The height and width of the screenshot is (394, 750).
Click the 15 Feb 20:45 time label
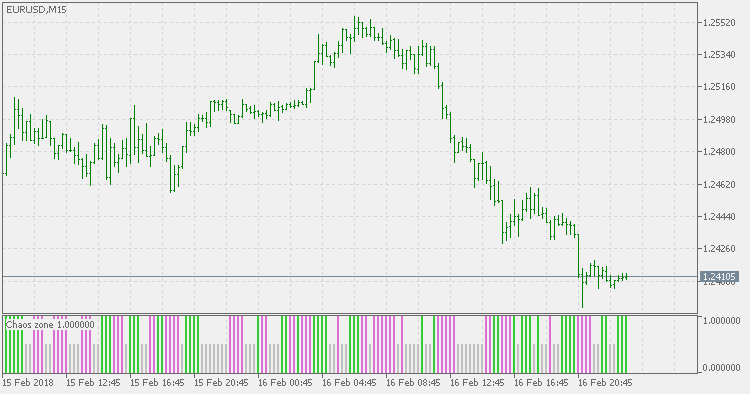[221, 383]
